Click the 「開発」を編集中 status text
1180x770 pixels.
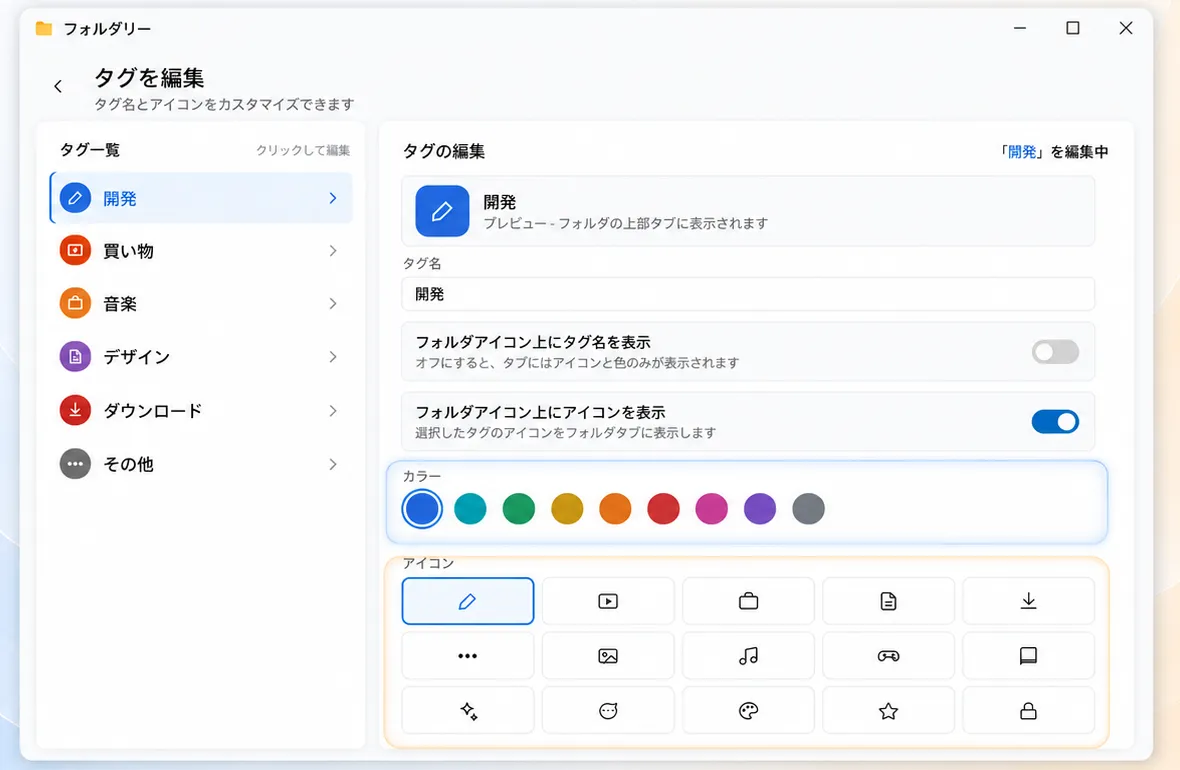pyautogui.click(x=1052, y=152)
